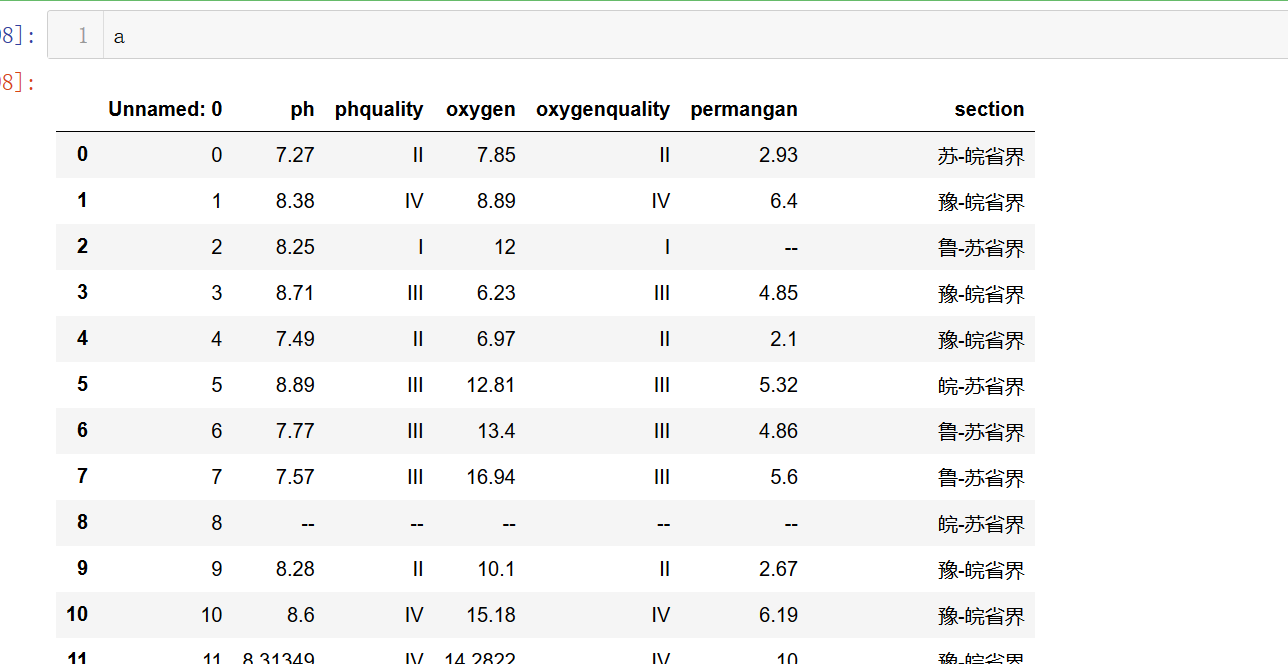The width and height of the screenshot is (1288, 664).
Task: Select the "oxygen" column header
Action: pyautogui.click(x=480, y=109)
